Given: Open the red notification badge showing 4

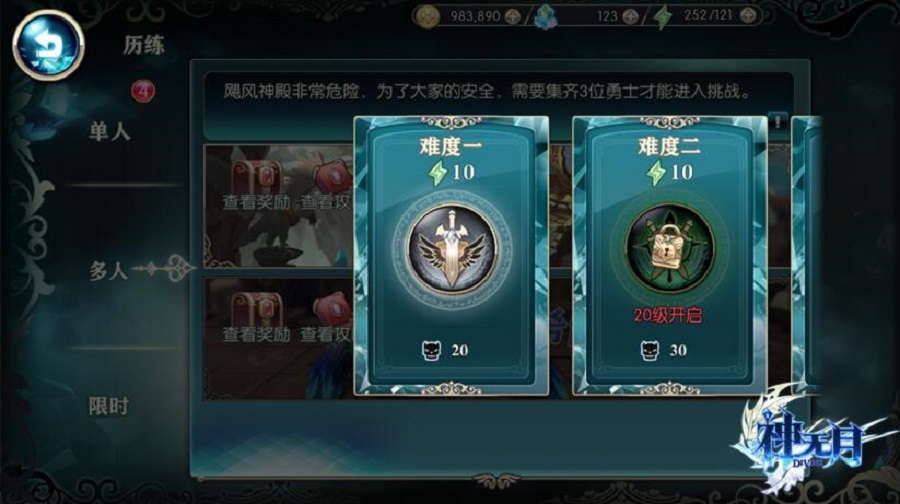Looking at the screenshot, I should pyautogui.click(x=143, y=91).
